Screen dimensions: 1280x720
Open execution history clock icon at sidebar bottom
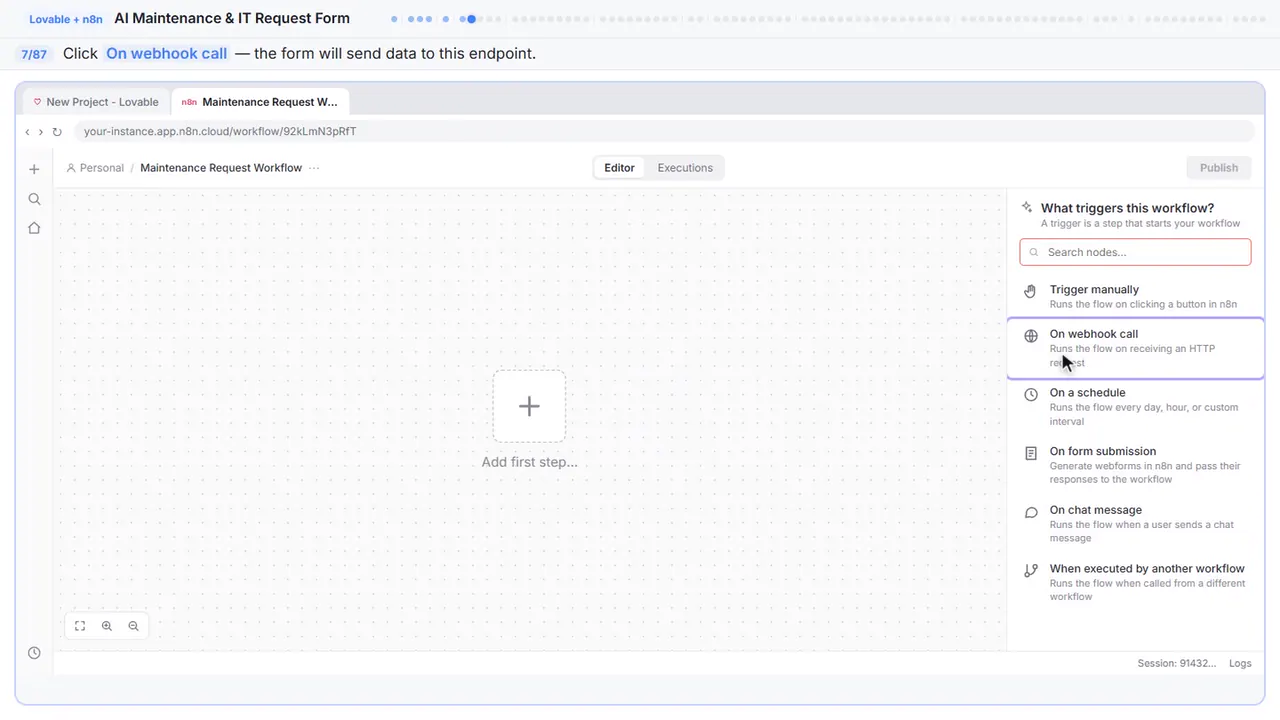tap(34, 653)
